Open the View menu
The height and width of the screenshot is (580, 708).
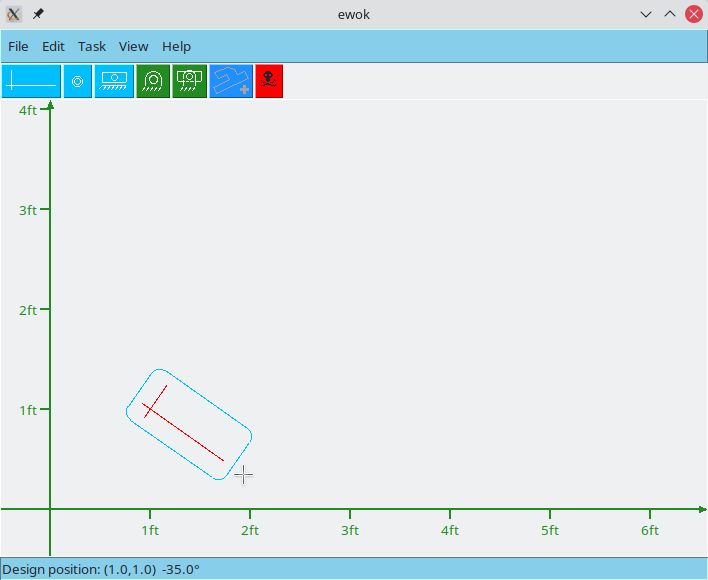(133, 46)
